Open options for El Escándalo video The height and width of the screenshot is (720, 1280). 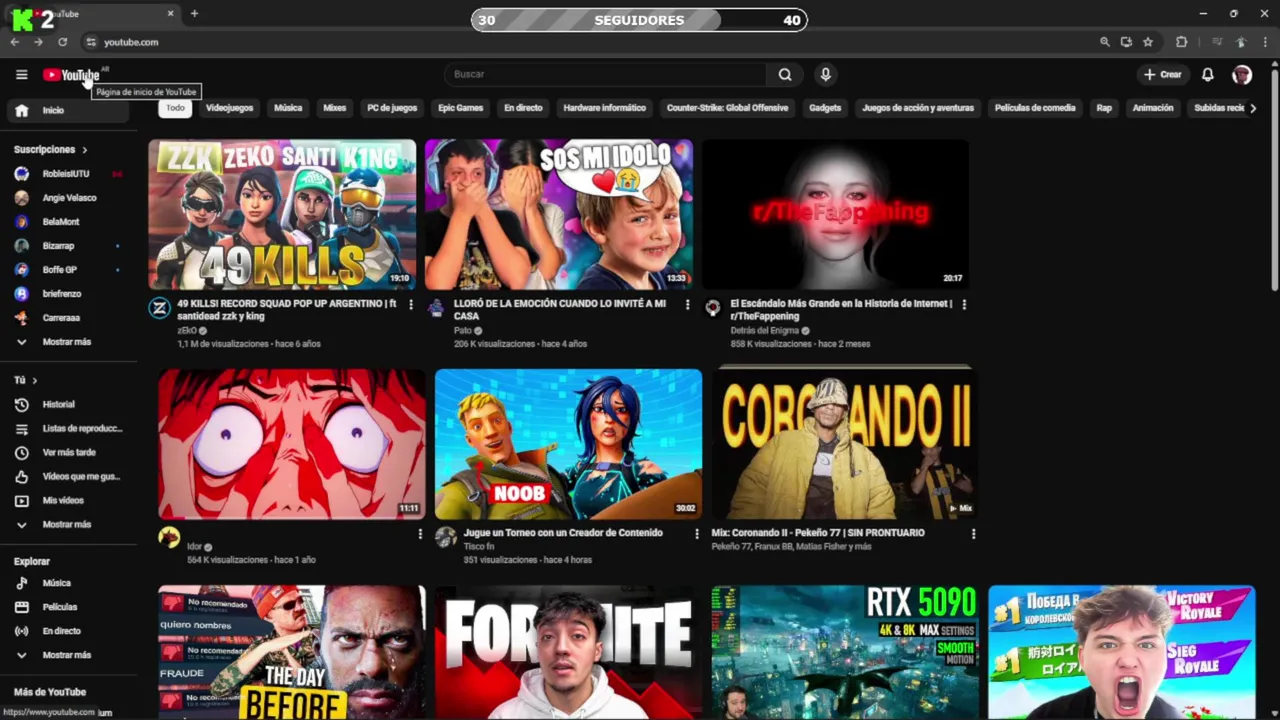964,304
